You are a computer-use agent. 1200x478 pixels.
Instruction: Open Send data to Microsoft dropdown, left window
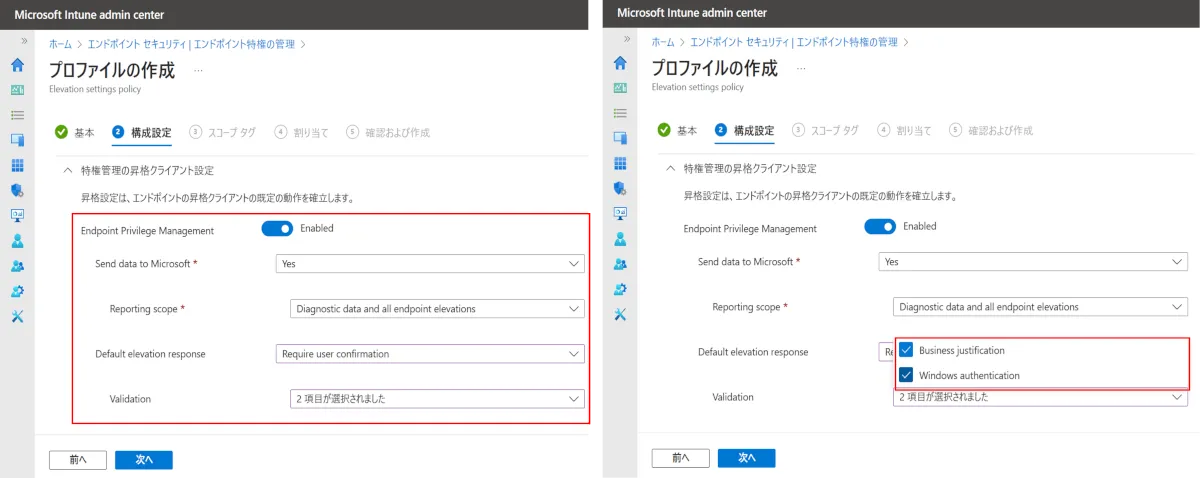[430, 264]
